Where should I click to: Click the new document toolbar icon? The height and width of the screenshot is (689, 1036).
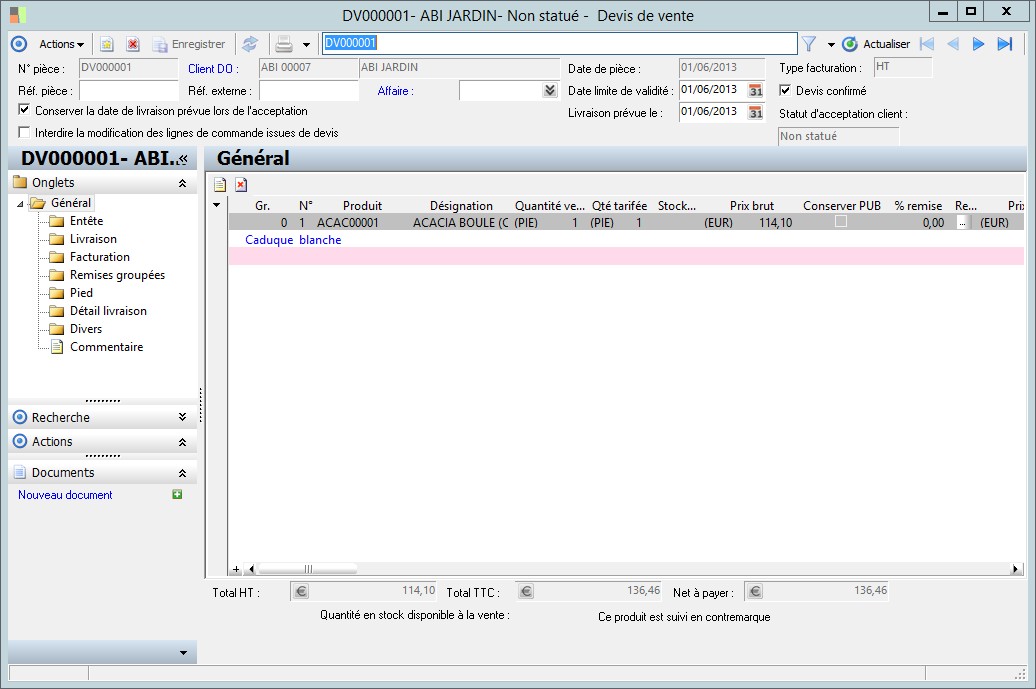coord(106,44)
